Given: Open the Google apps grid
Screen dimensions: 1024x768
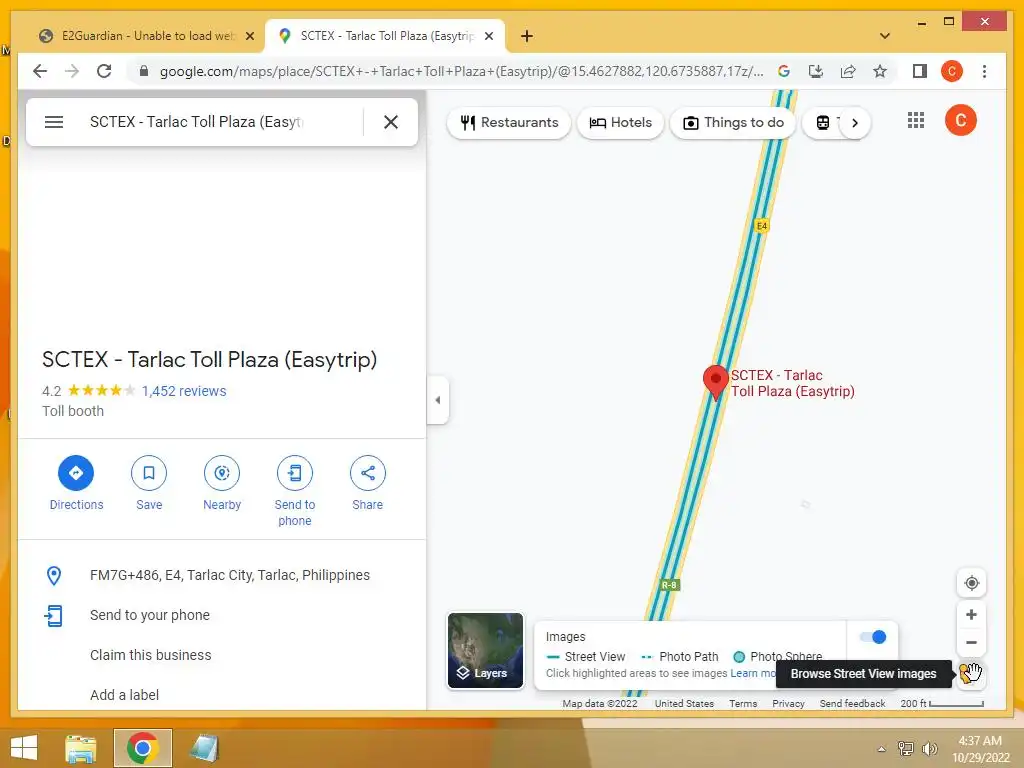Looking at the screenshot, I should (916, 121).
